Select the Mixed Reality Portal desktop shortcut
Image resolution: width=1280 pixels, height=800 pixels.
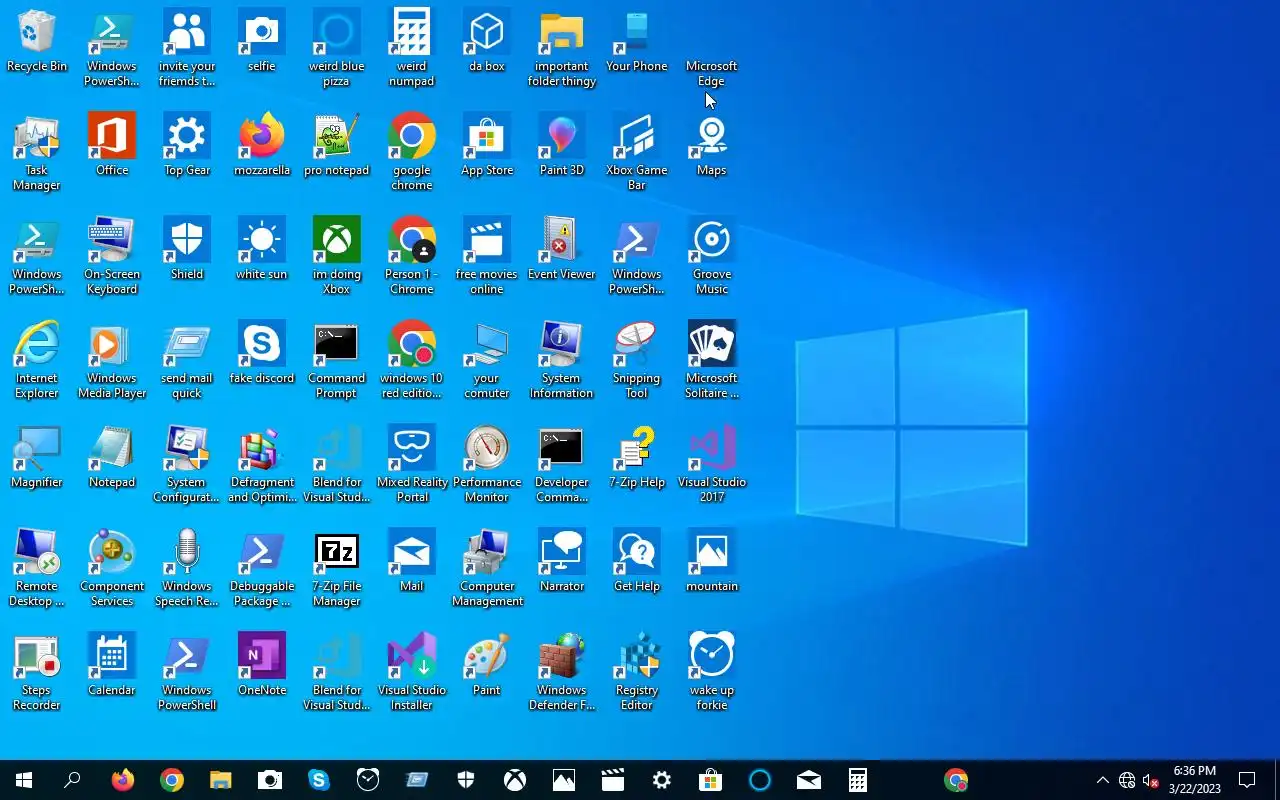[x=412, y=463]
